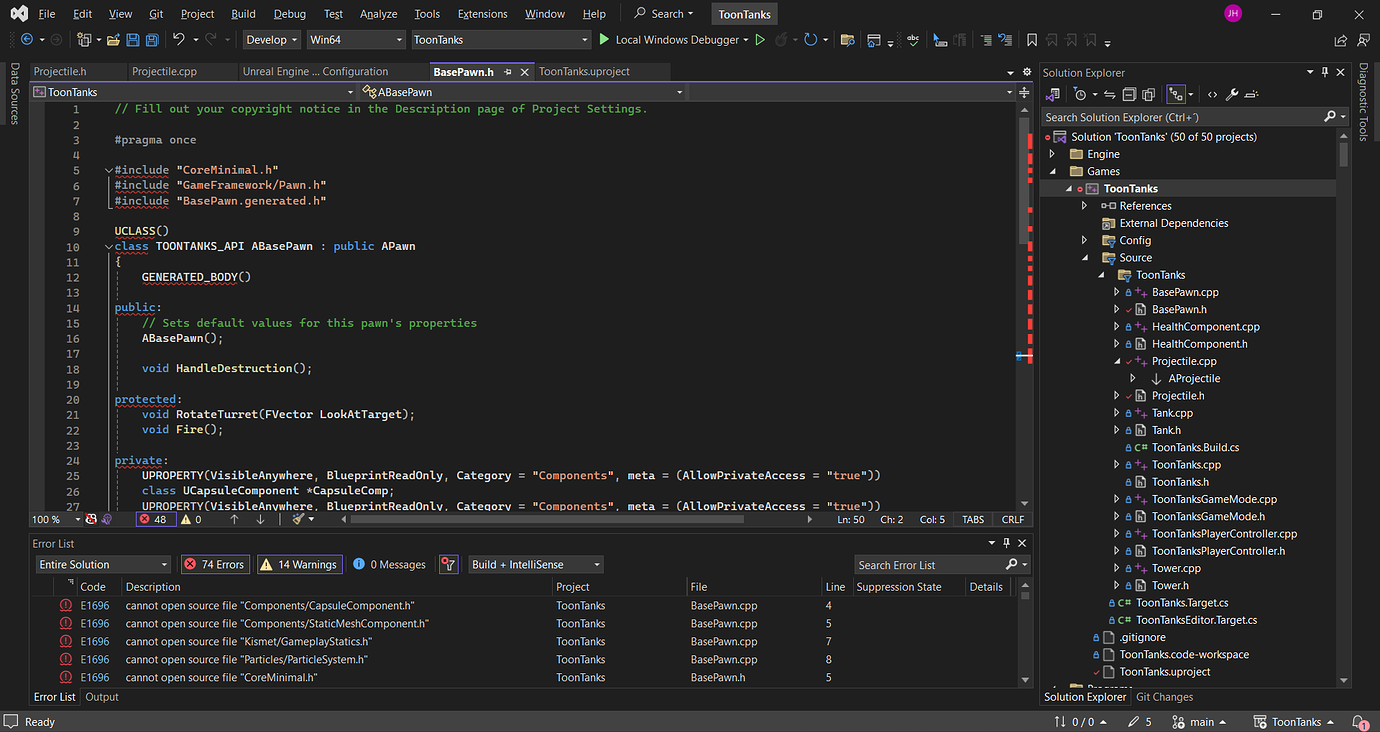The image size is (1380, 732).
Task: Click the Save All icon
Action: click(152, 40)
